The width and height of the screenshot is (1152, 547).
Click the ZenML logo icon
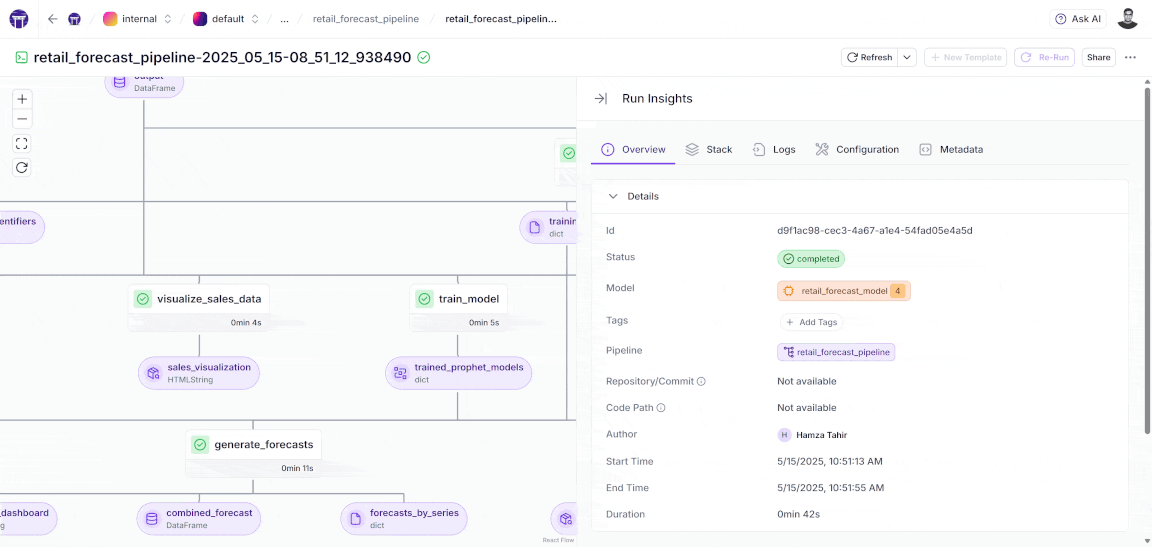[19, 19]
